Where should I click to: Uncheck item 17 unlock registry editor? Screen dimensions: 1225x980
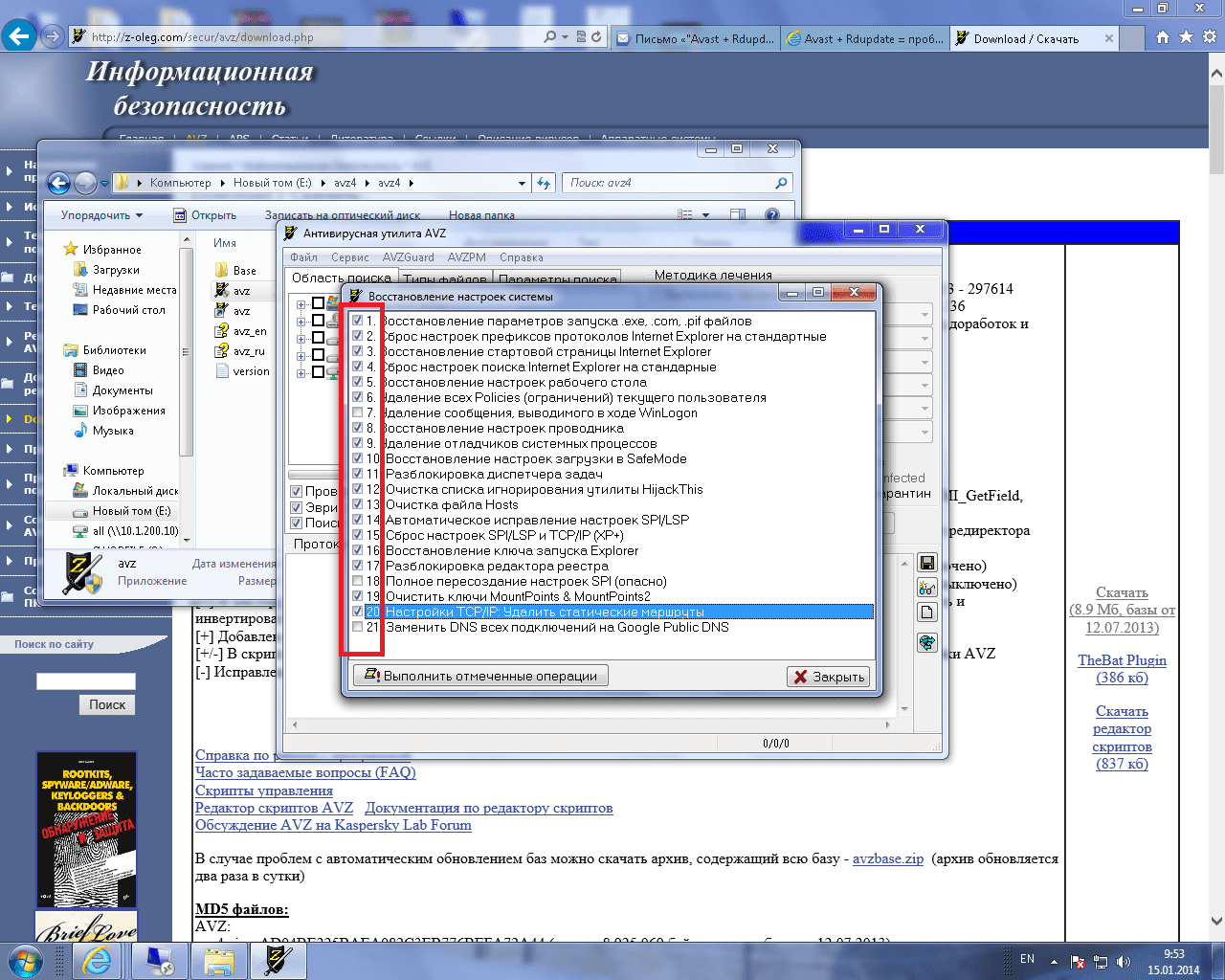(x=358, y=566)
